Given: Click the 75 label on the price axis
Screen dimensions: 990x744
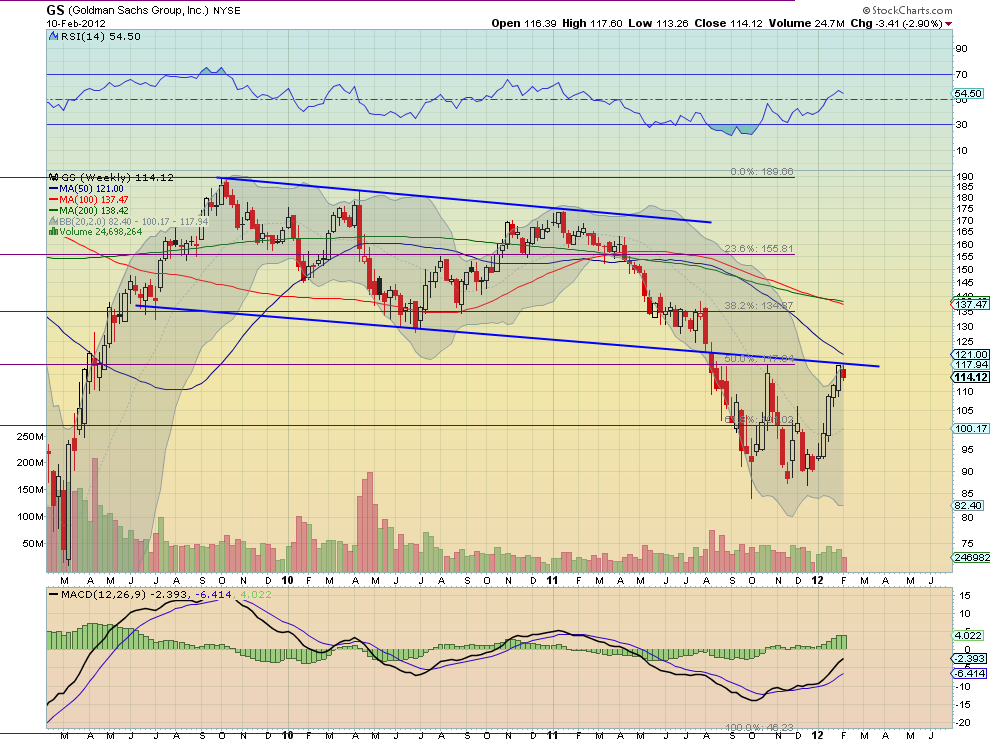Looking at the screenshot, I should click(x=967, y=543).
